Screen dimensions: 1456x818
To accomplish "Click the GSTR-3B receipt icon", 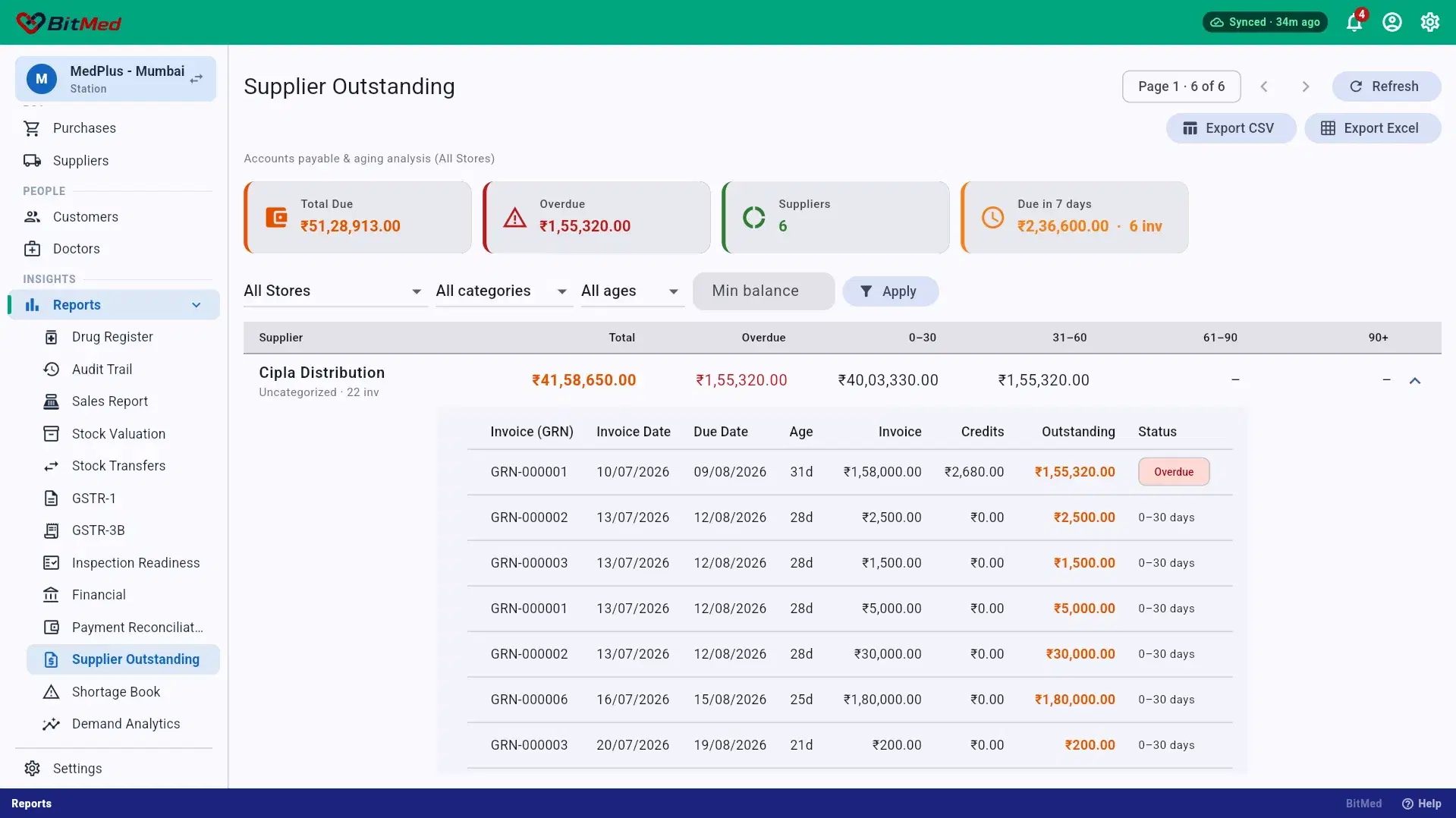I will [x=51, y=530].
